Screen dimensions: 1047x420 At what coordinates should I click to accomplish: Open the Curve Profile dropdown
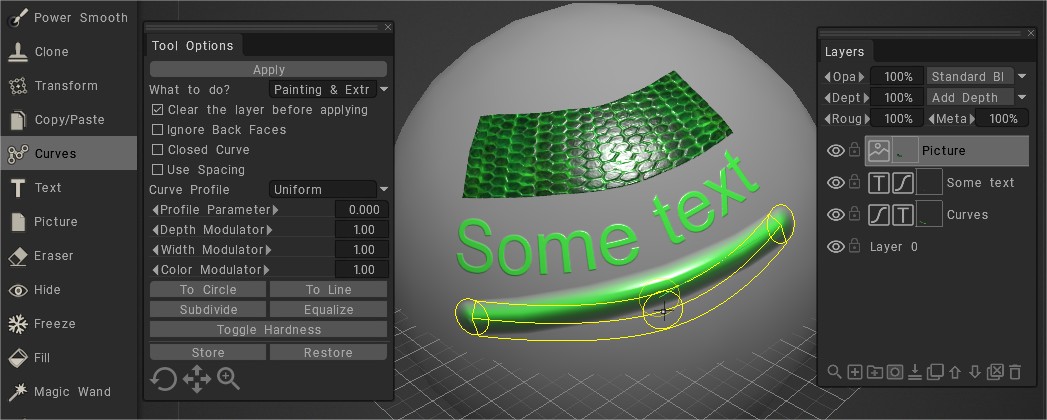[329, 190]
